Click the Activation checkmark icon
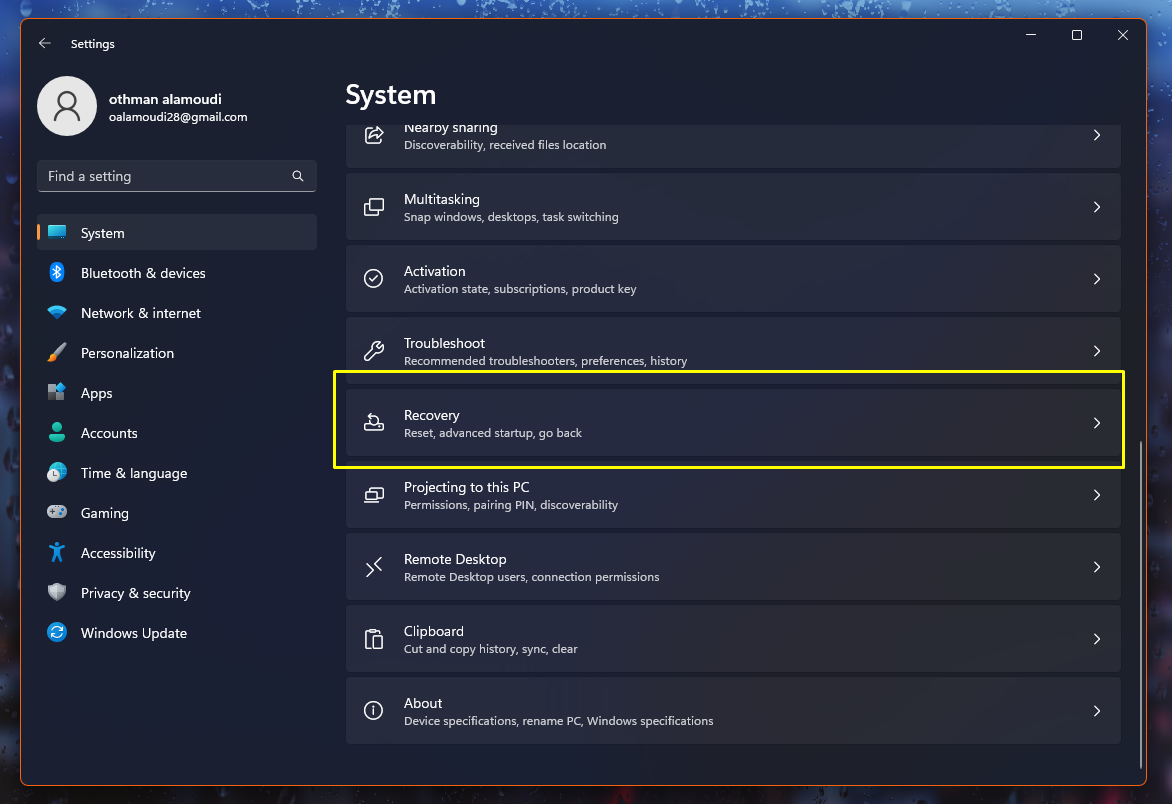The height and width of the screenshot is (804, 1172). pos(374,279)
